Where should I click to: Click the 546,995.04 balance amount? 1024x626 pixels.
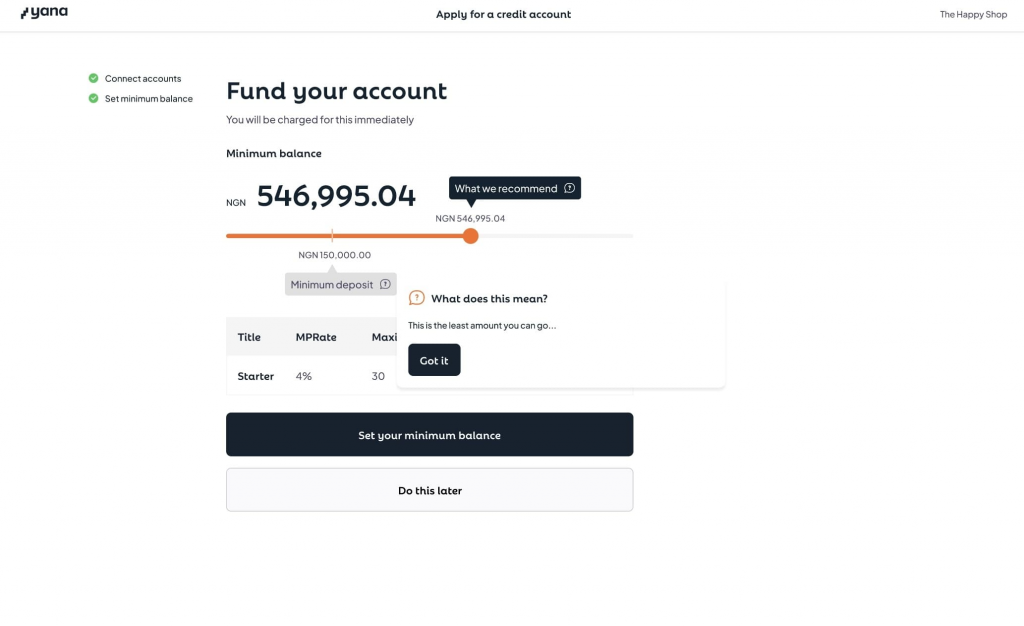[x=336, y=197]
